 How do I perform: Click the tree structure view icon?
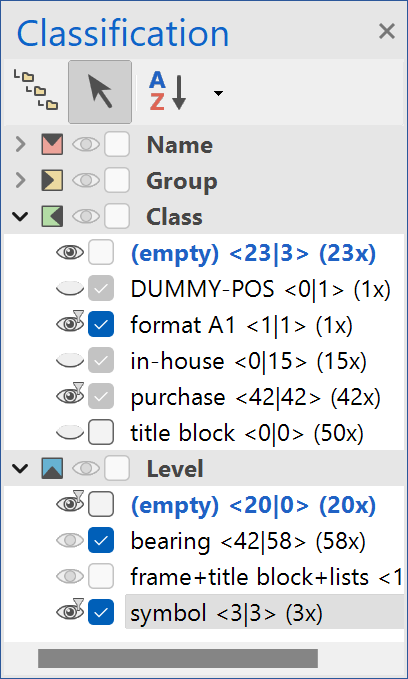tap(36, 90)
